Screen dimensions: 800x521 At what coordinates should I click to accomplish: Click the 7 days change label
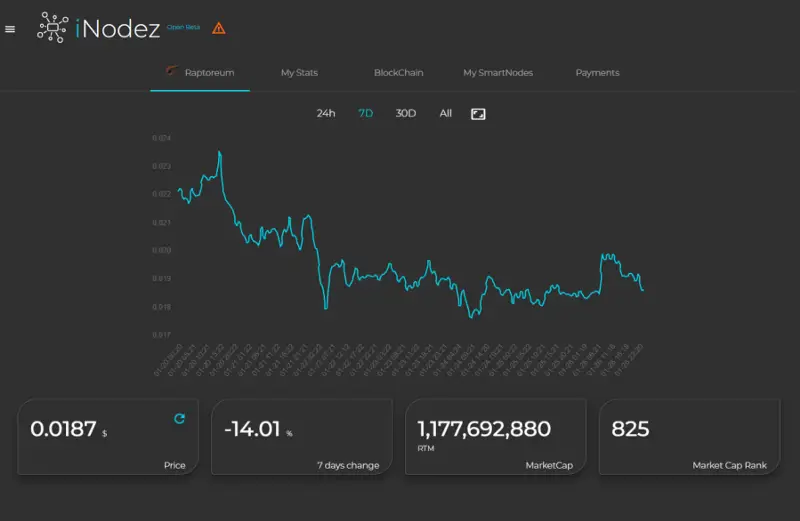coord(348,465)
